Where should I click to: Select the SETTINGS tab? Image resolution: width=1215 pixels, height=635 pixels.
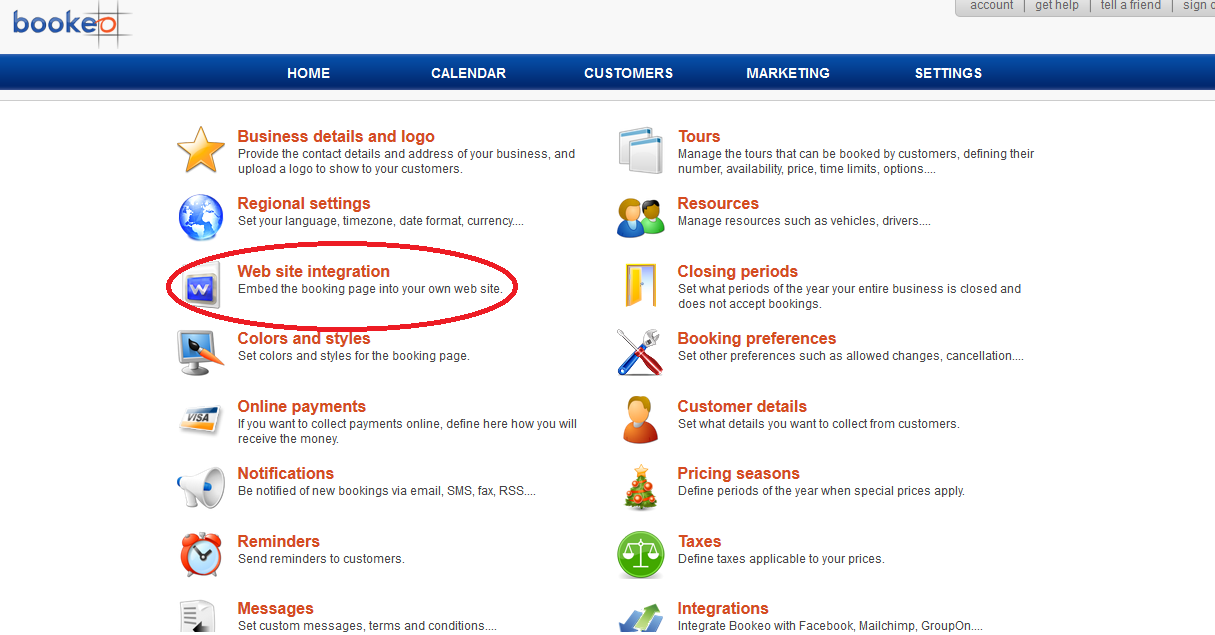coord(948,73)
